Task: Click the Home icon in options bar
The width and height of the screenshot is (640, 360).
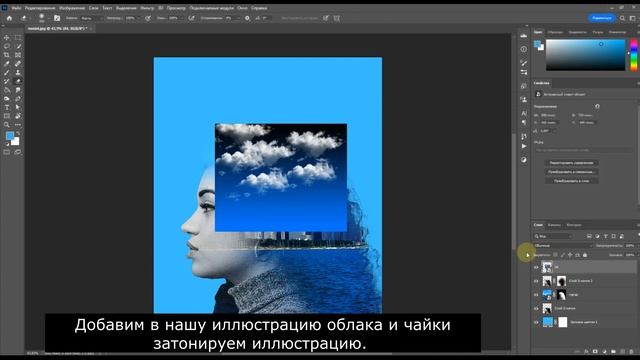Action: [x=9, y=18]
